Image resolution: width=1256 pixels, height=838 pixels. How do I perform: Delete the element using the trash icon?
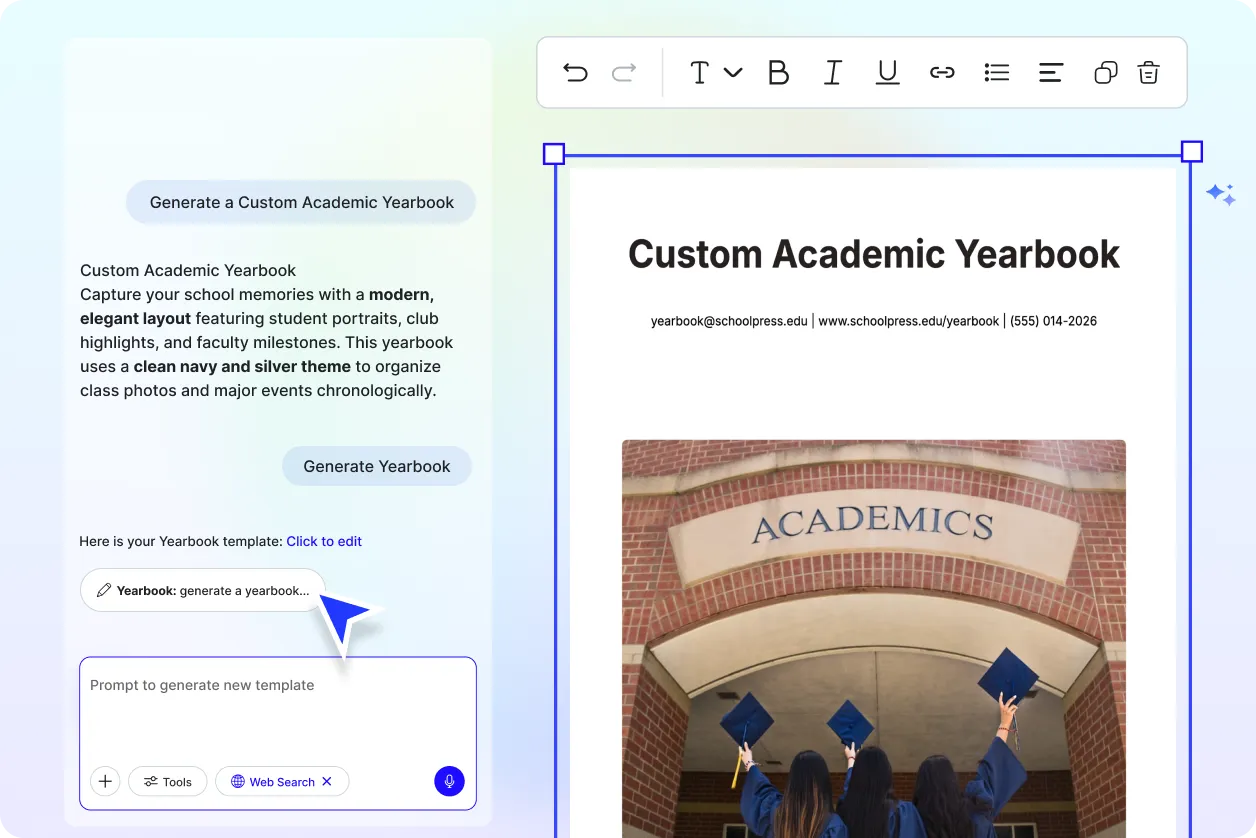[1148, 72]
